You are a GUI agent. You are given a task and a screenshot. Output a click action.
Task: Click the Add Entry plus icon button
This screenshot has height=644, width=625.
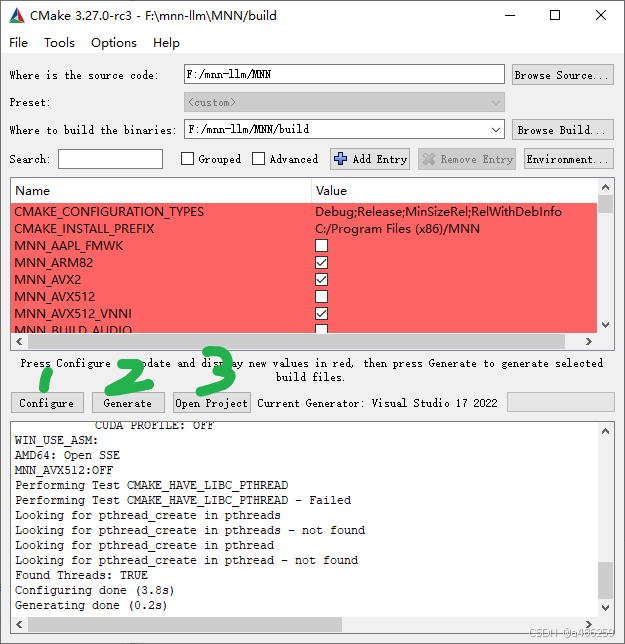370,159
